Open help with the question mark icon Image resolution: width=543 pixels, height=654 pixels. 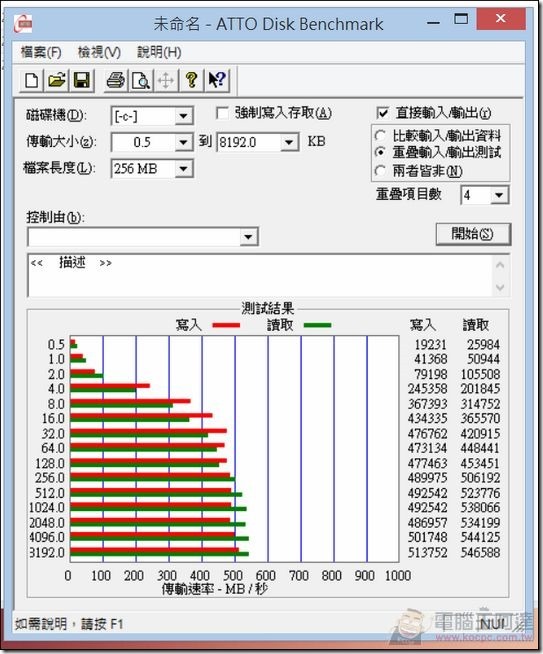click(x=191, y=80)
